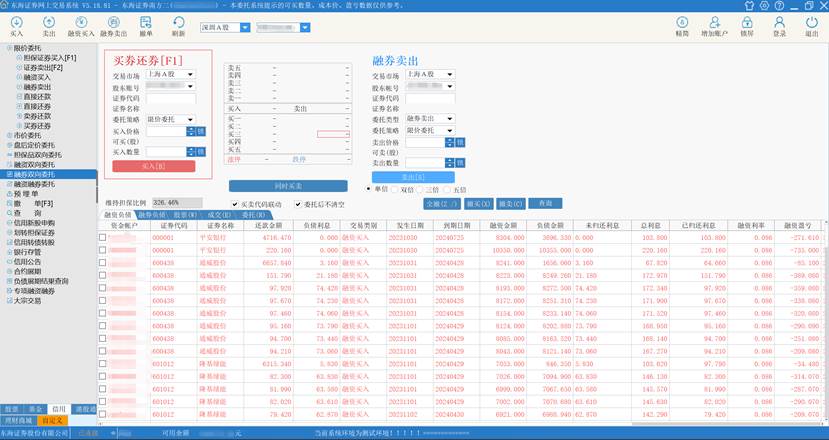Click 证券代码 input in 买券还券 panel
Image resolution: width=829 pixels, height=440 pixels.
tap(171, 98)
